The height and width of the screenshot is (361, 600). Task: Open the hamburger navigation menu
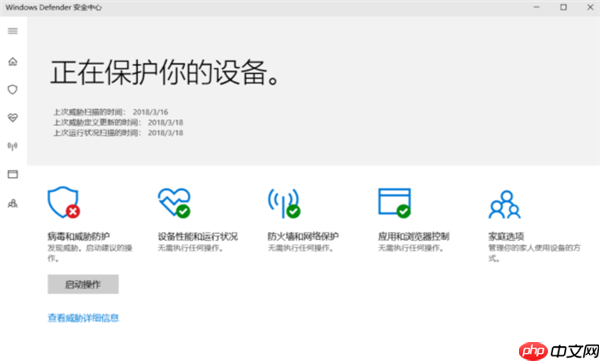(x=13, y=31)
